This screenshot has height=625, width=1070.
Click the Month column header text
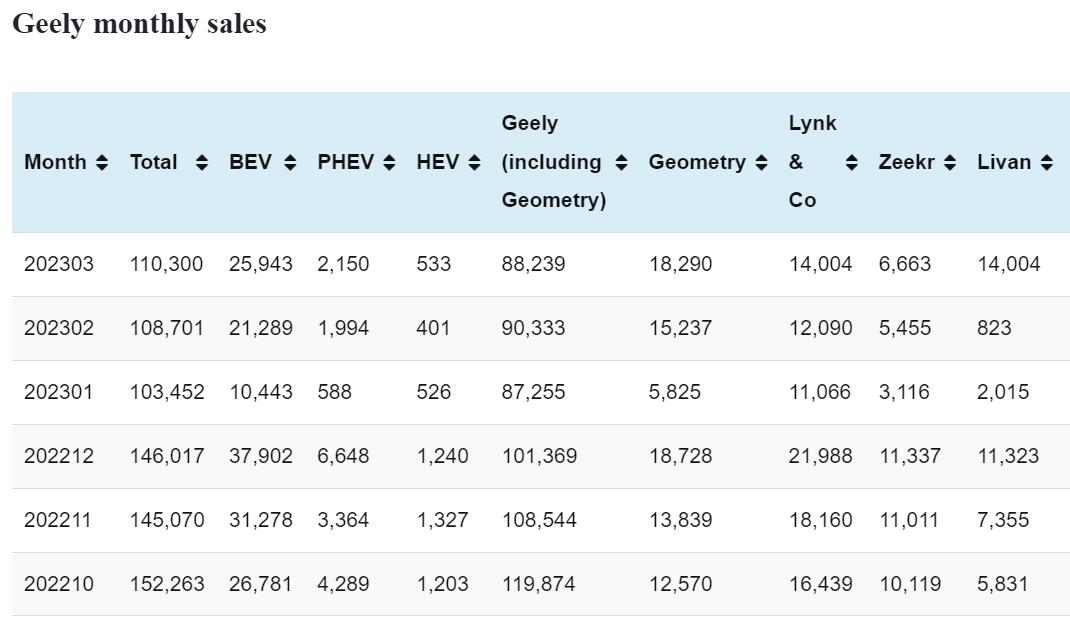coord(55,162)
